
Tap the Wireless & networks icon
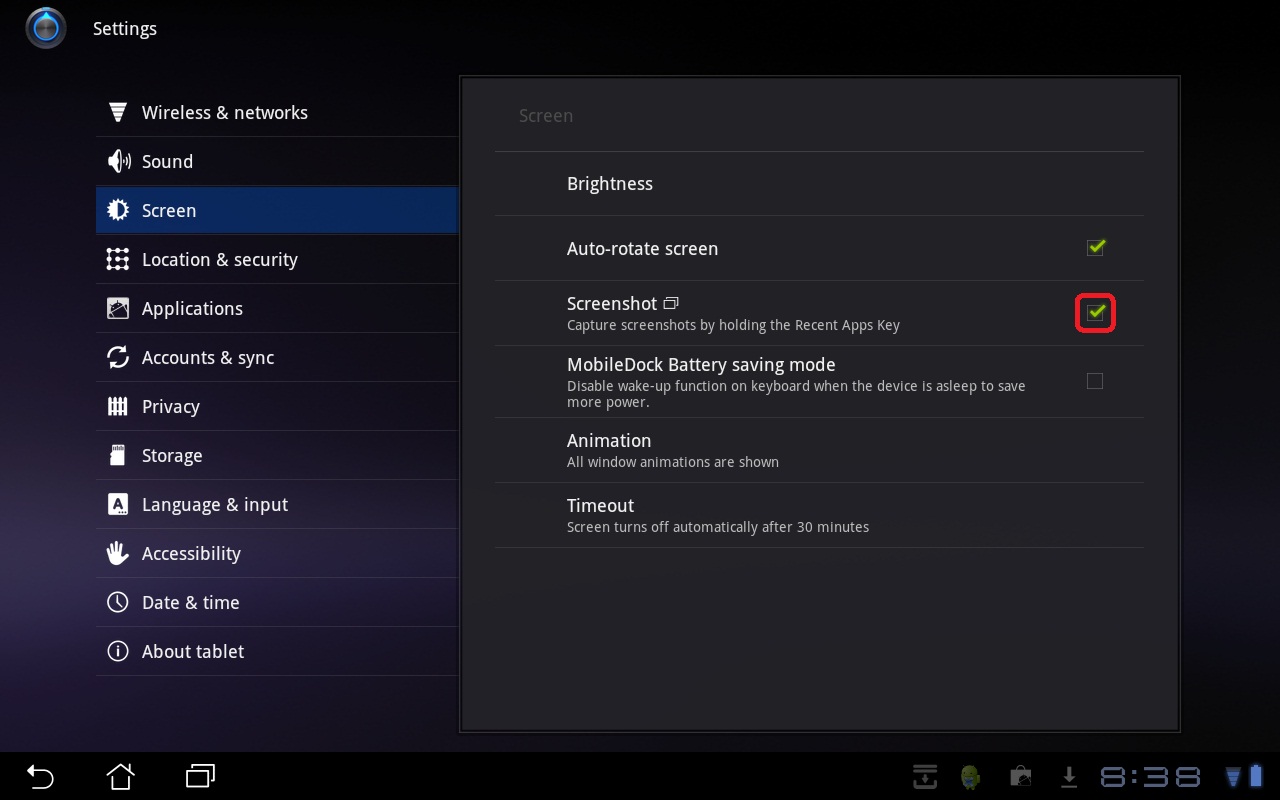coord(118,112)
